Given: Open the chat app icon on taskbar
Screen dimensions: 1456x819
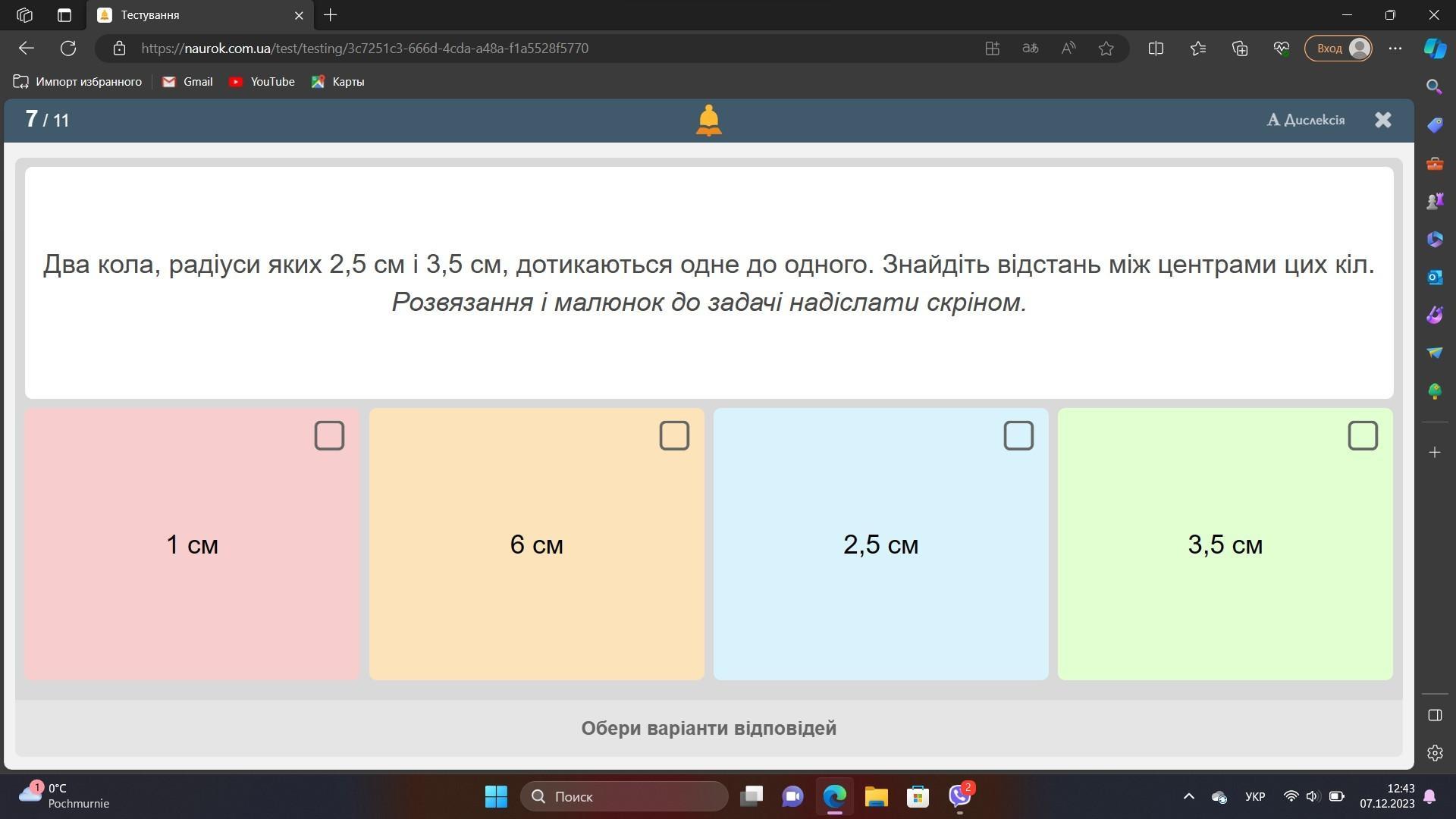Looking at the screenshot, I should click(792, 796).
